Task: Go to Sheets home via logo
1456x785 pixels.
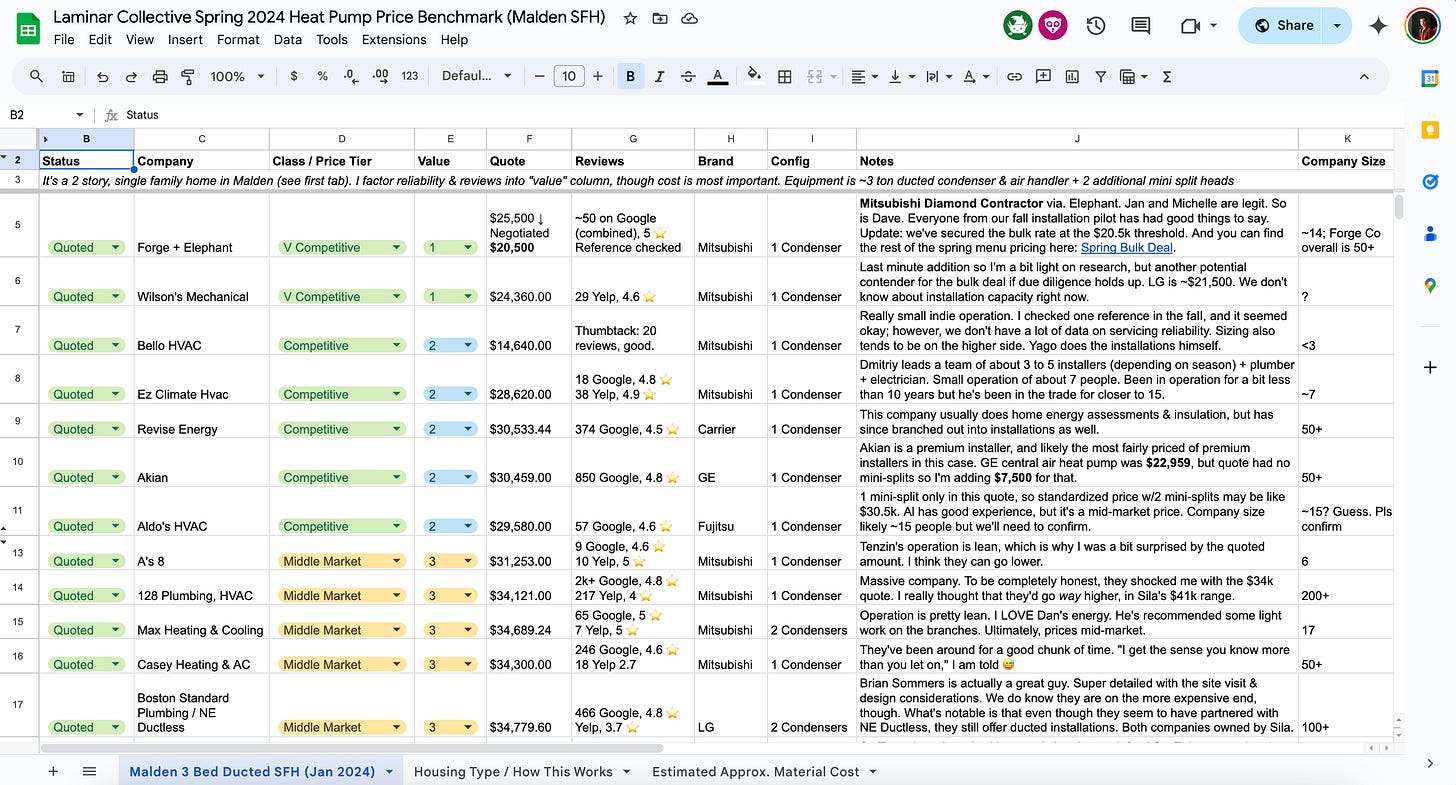Action: click(x=28, y=28)
